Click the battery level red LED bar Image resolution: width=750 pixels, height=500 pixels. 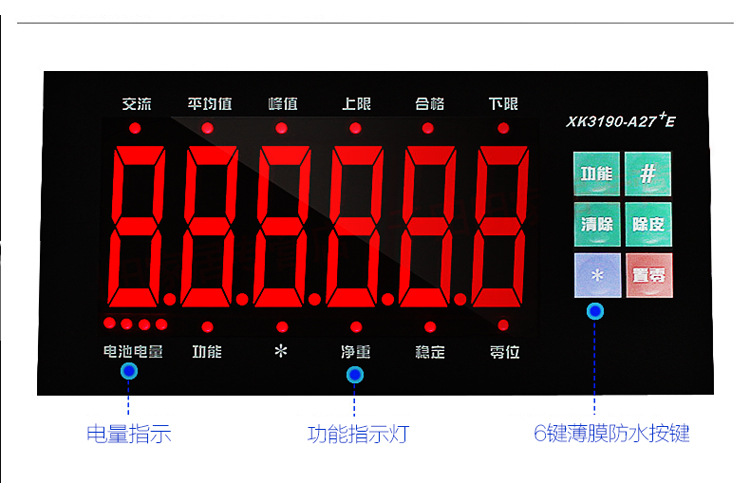(x=134, y=324)
